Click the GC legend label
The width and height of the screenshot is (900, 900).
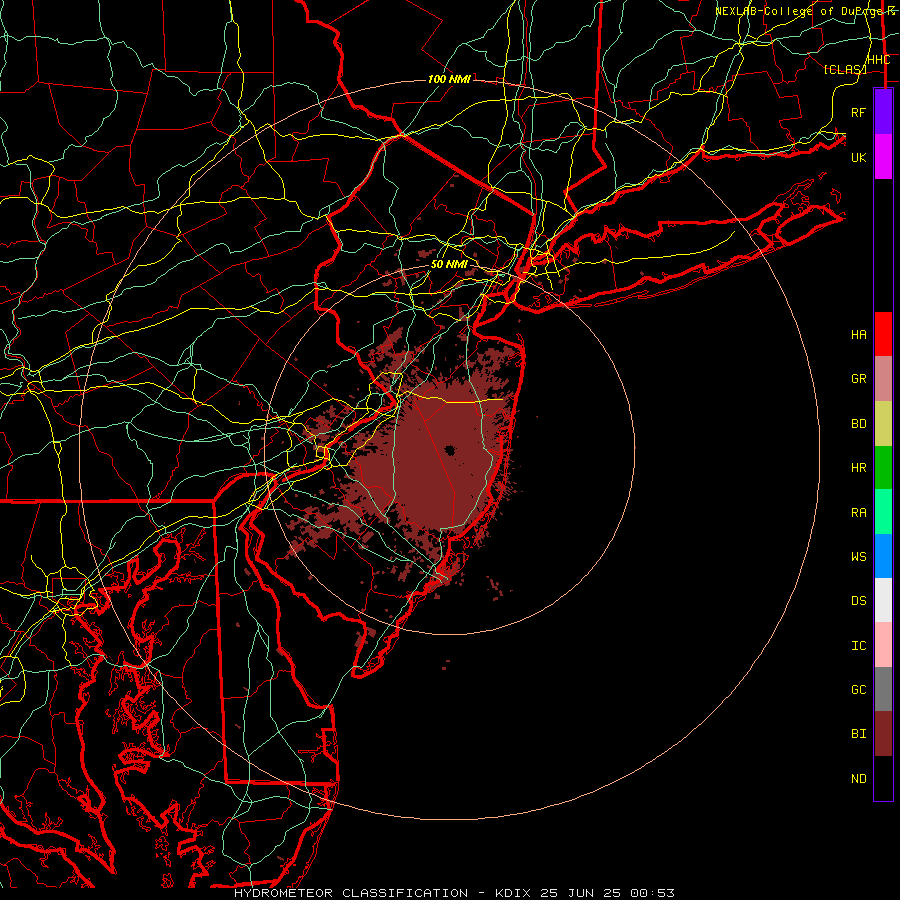(x=859, y=690)
